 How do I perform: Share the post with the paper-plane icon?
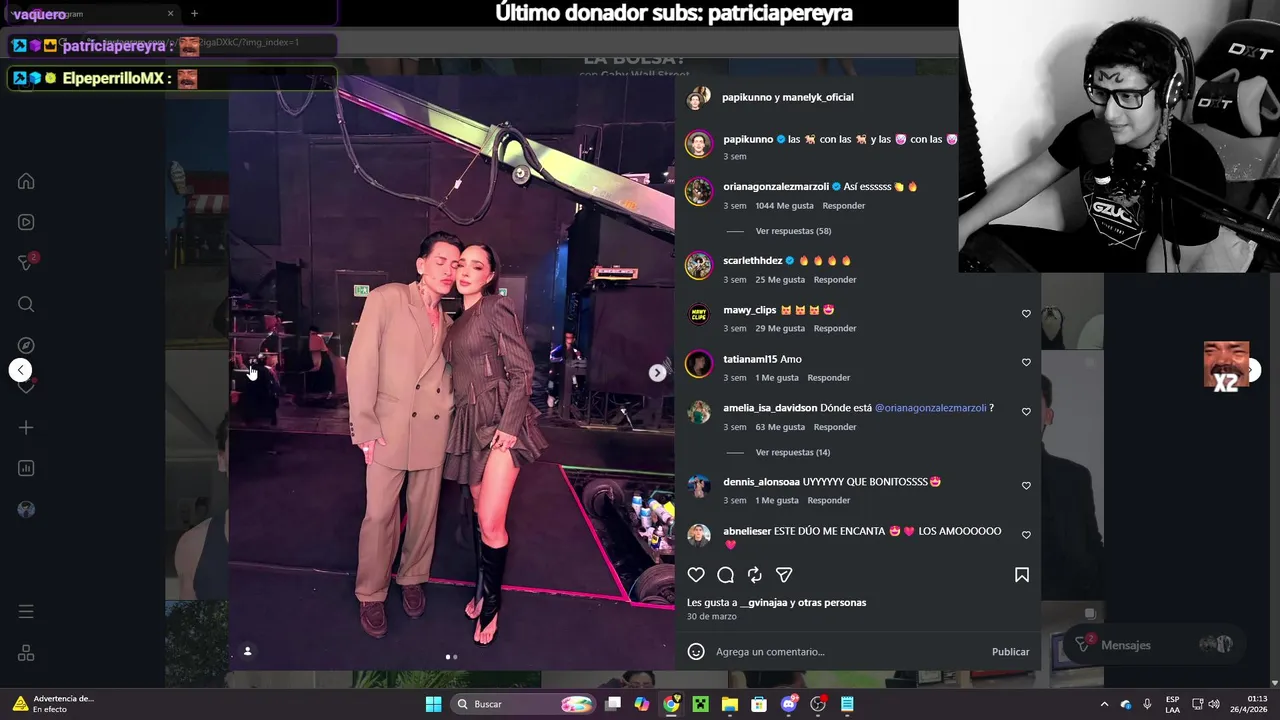(x=784, y=575)
